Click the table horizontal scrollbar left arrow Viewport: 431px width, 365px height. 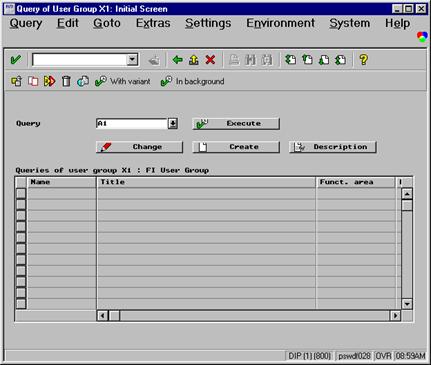102,315
